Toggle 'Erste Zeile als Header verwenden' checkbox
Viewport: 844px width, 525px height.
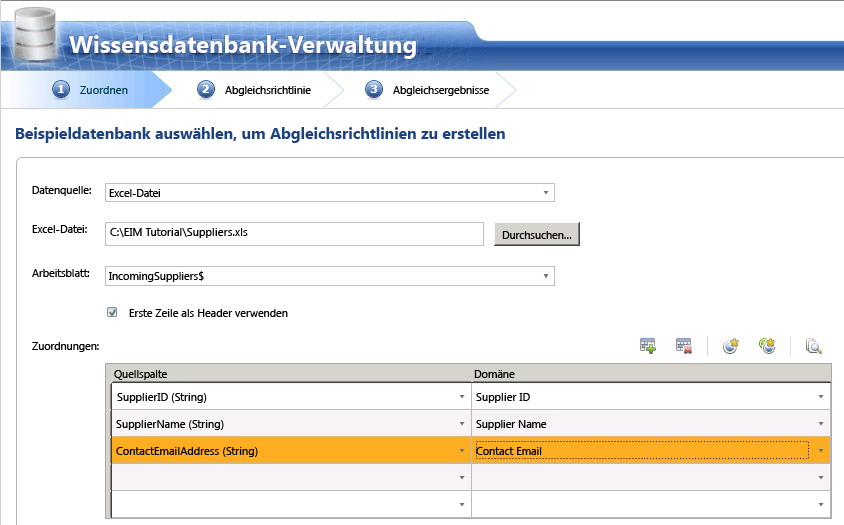[112, 312]
